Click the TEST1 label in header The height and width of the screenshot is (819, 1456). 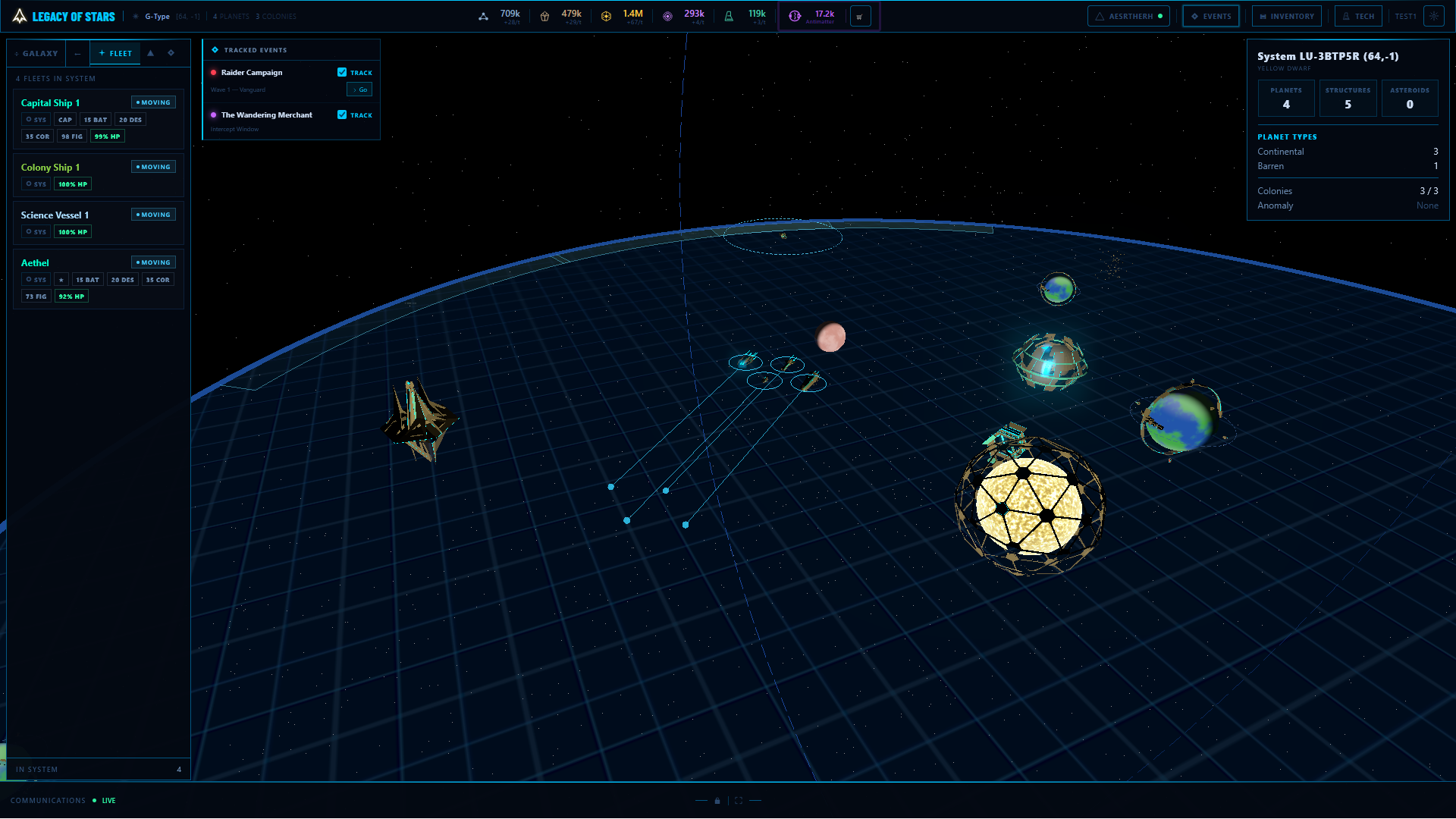[x=1405, y=16]
